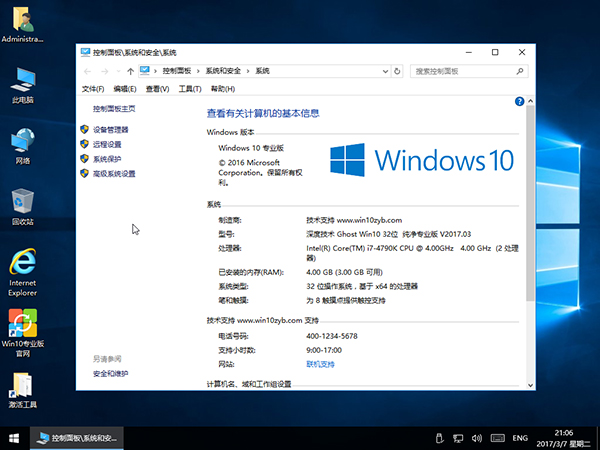Click the 400-1234-5678 phone number text
Viewport: 600px width, 450px height.
(332, 336)
